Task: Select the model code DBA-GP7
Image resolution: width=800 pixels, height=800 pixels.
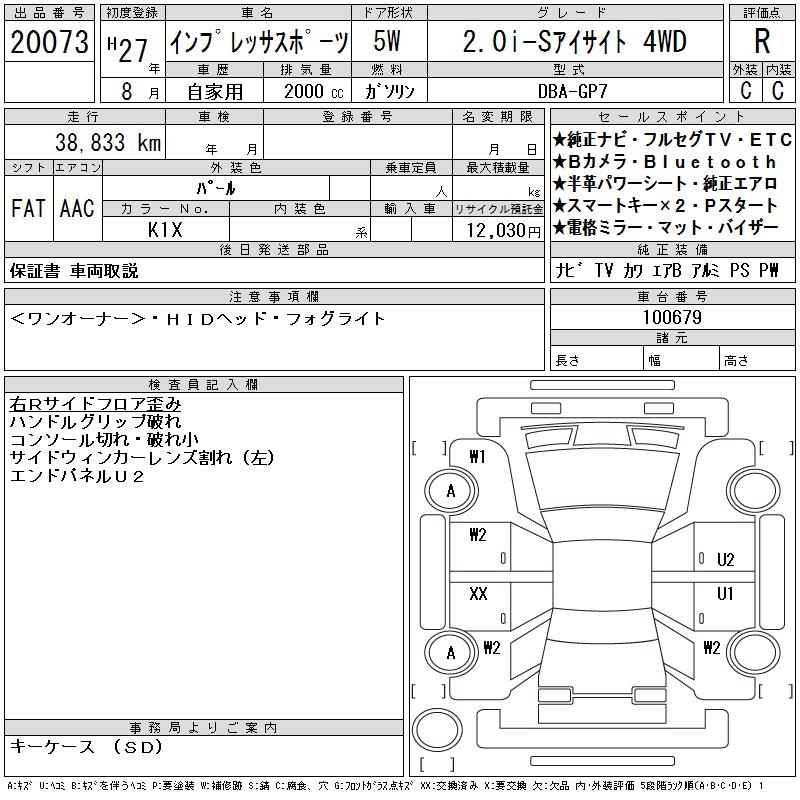Action: (x=573, y=91)
